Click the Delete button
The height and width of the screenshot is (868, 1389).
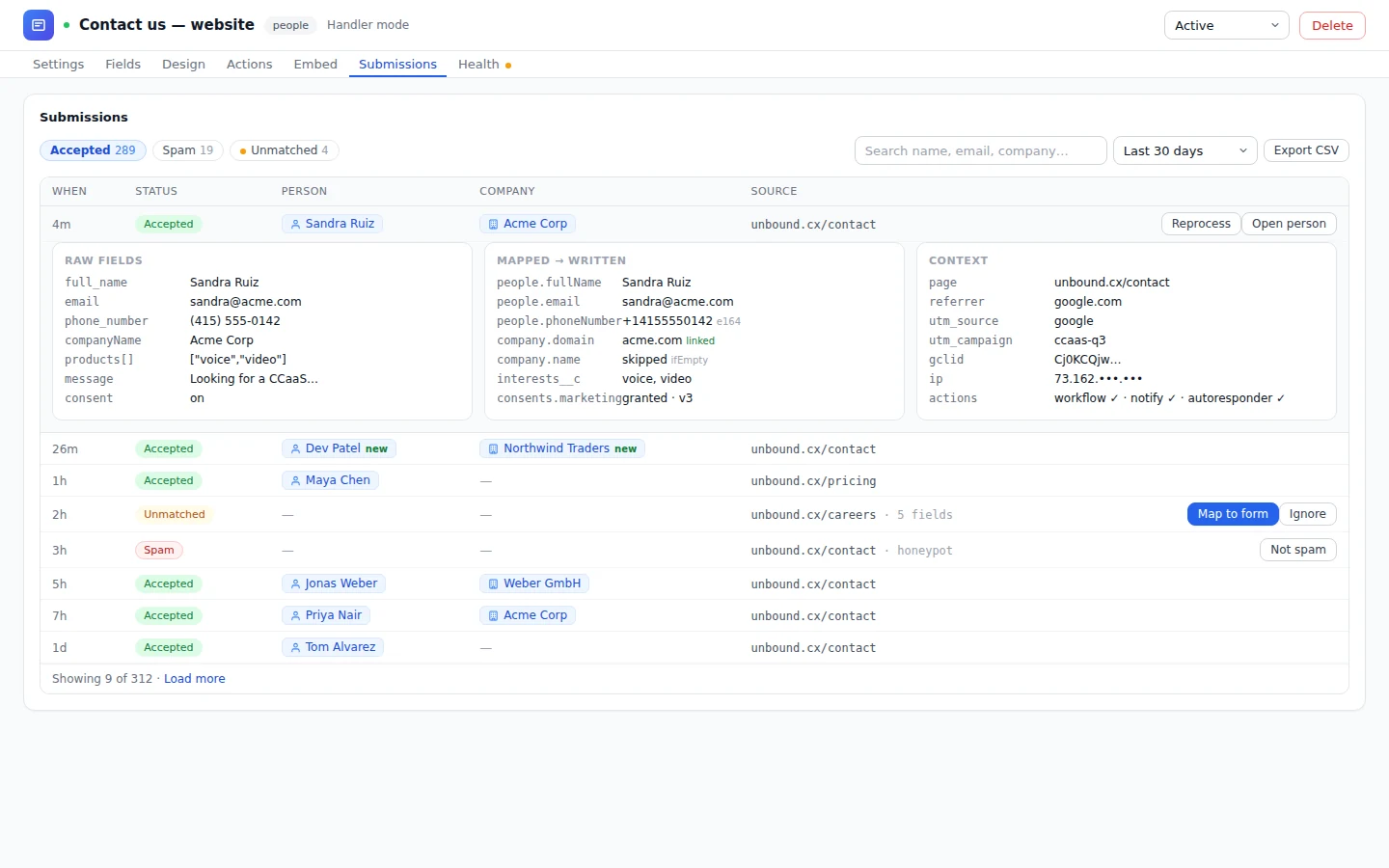tap(1332, 25)
